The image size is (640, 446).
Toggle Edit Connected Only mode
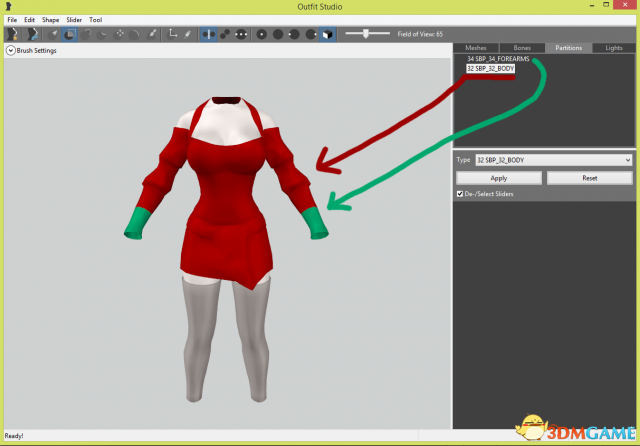tap(226, 33)
